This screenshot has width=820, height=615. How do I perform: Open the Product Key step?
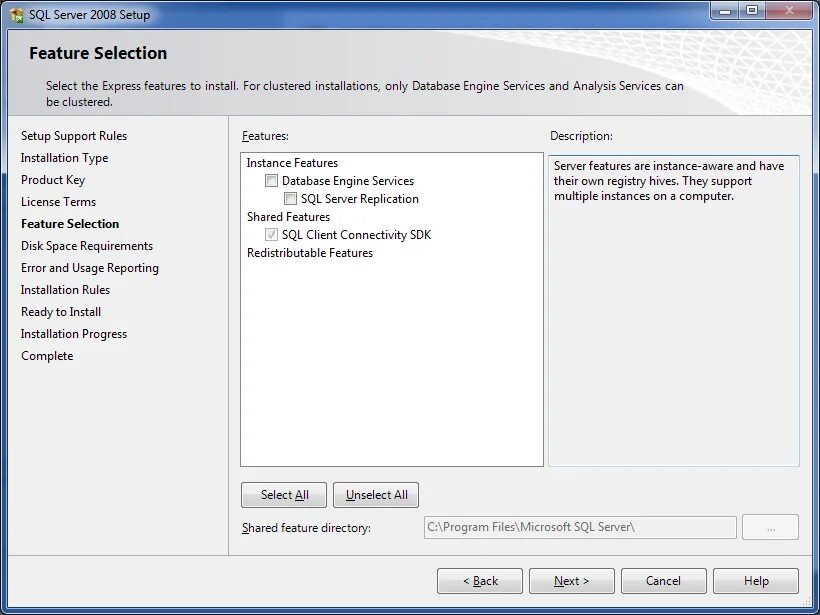coord(53,180)
